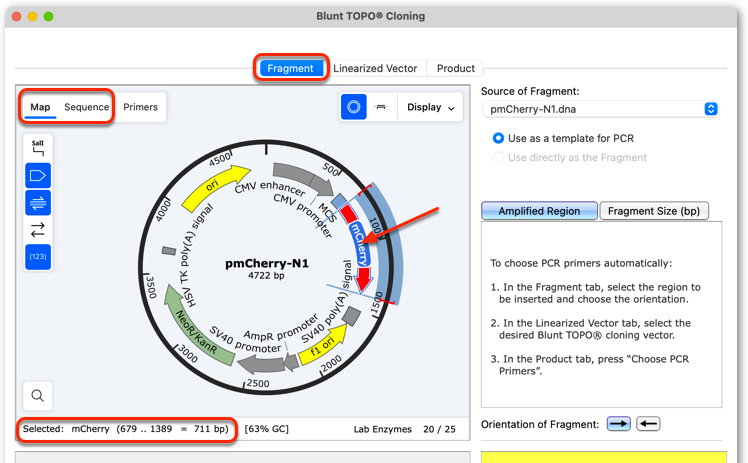Image resolution: width=748 pixels, height=463 pixels.
Task: Open the Sequence view tab
Action: click(86, 107)
